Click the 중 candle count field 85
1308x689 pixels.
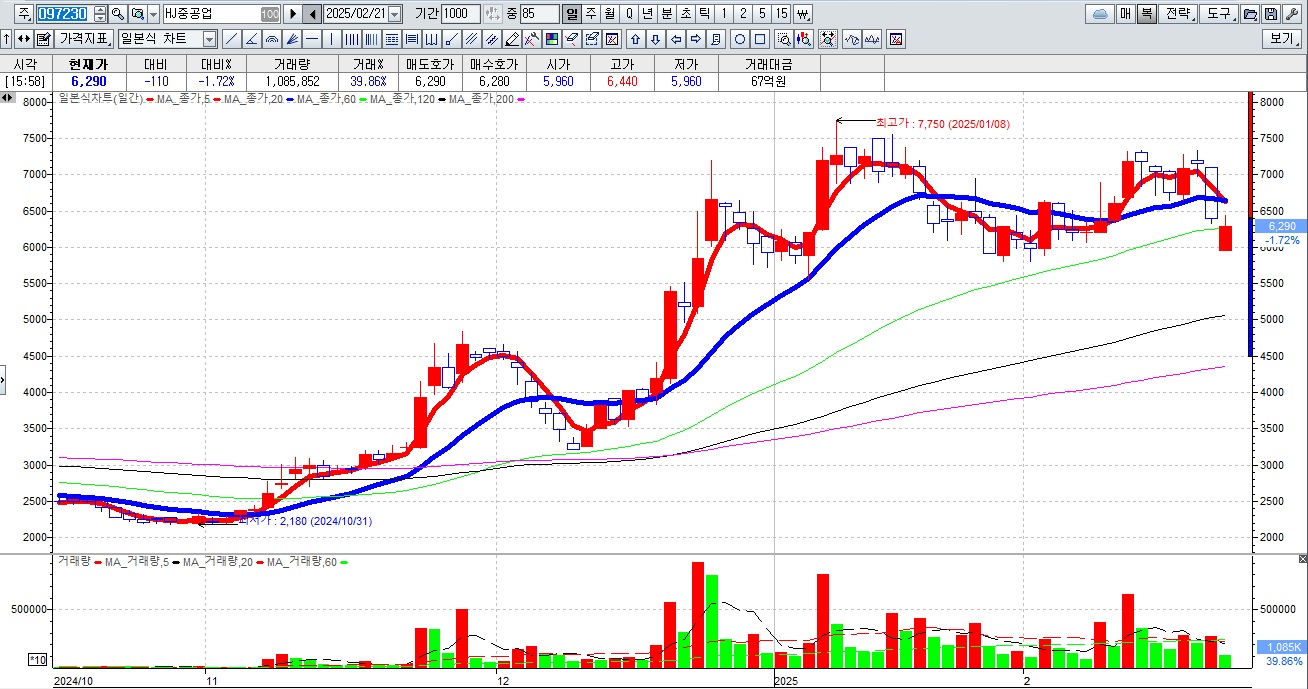tap(540, 14)
